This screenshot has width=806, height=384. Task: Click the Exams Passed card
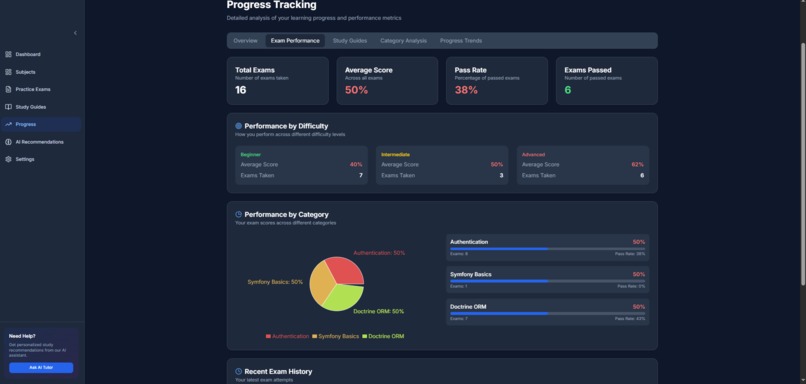click(x=607, y=81)
